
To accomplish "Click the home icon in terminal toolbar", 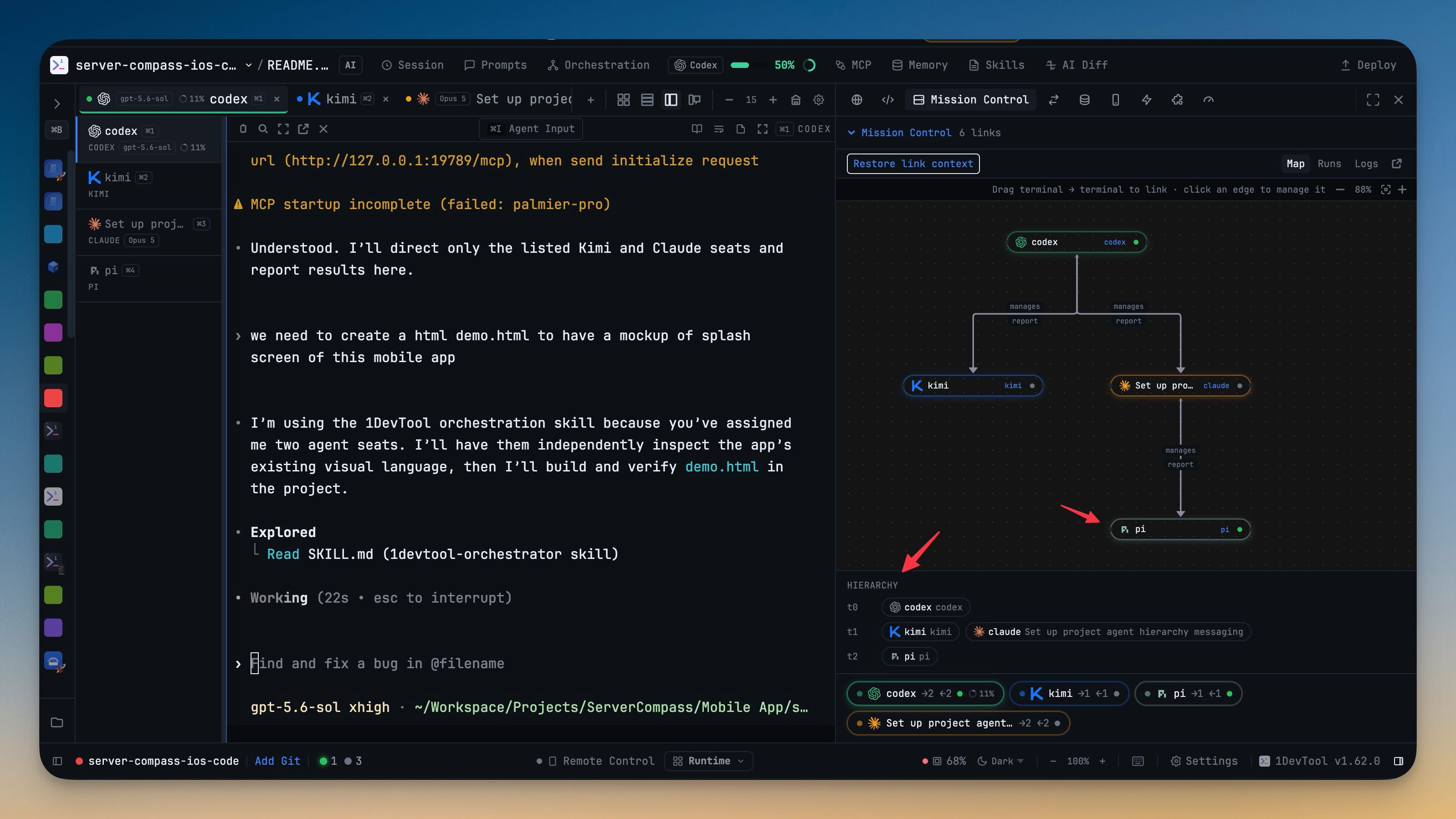I will tap(796, 100).
